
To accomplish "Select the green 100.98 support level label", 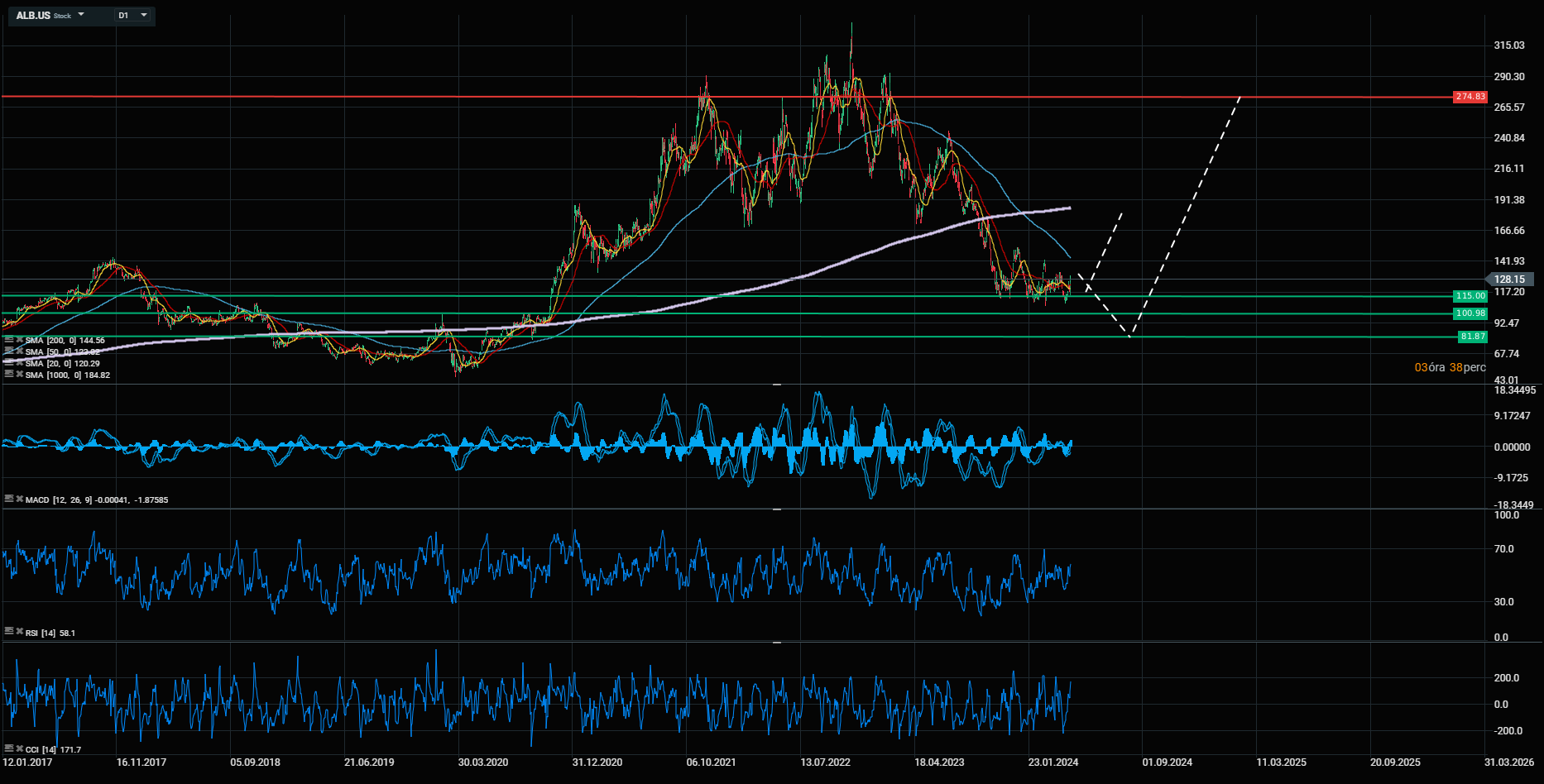I will (x=1470, y=313).
